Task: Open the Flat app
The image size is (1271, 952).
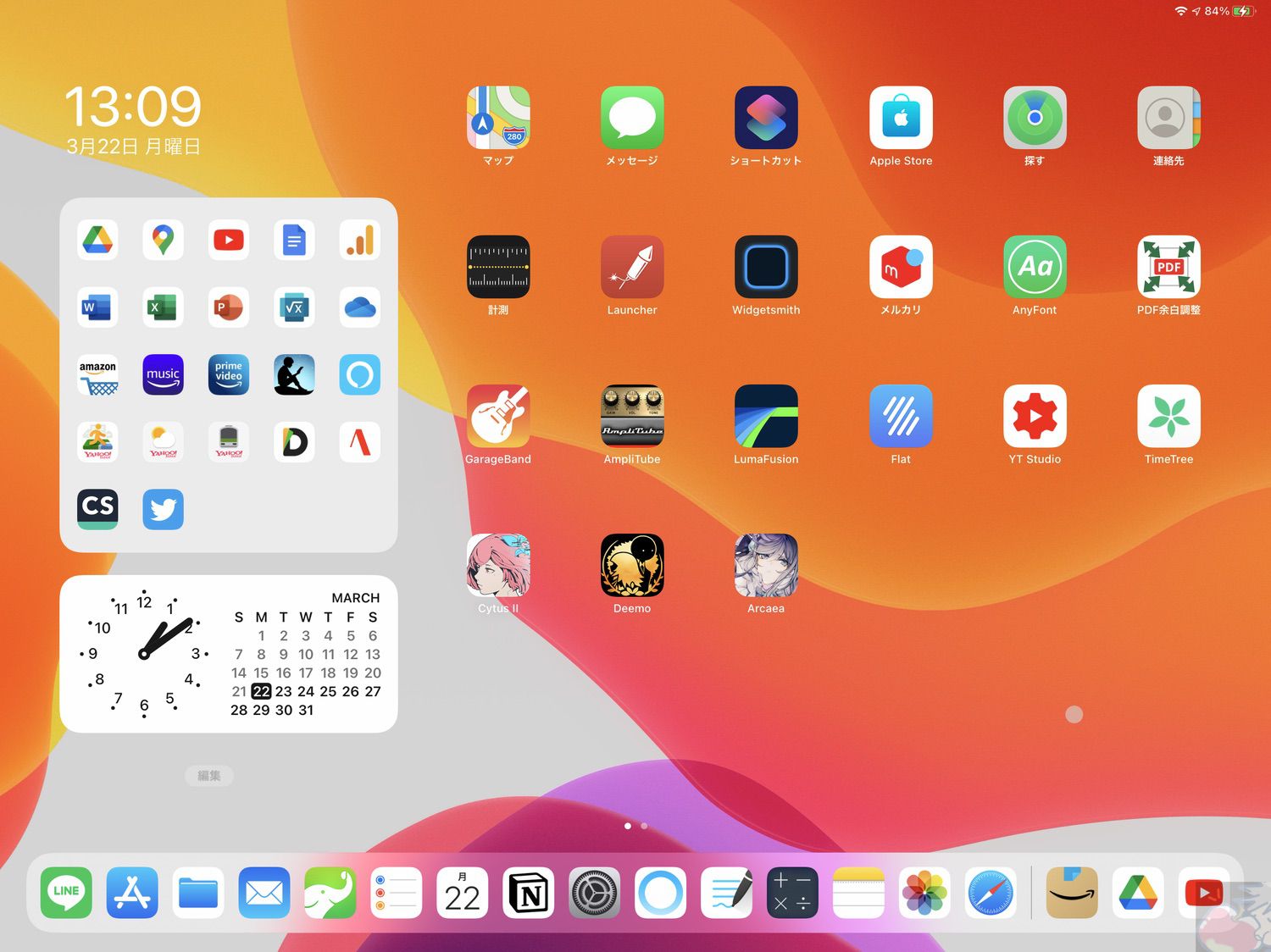Action: [901, 416]
